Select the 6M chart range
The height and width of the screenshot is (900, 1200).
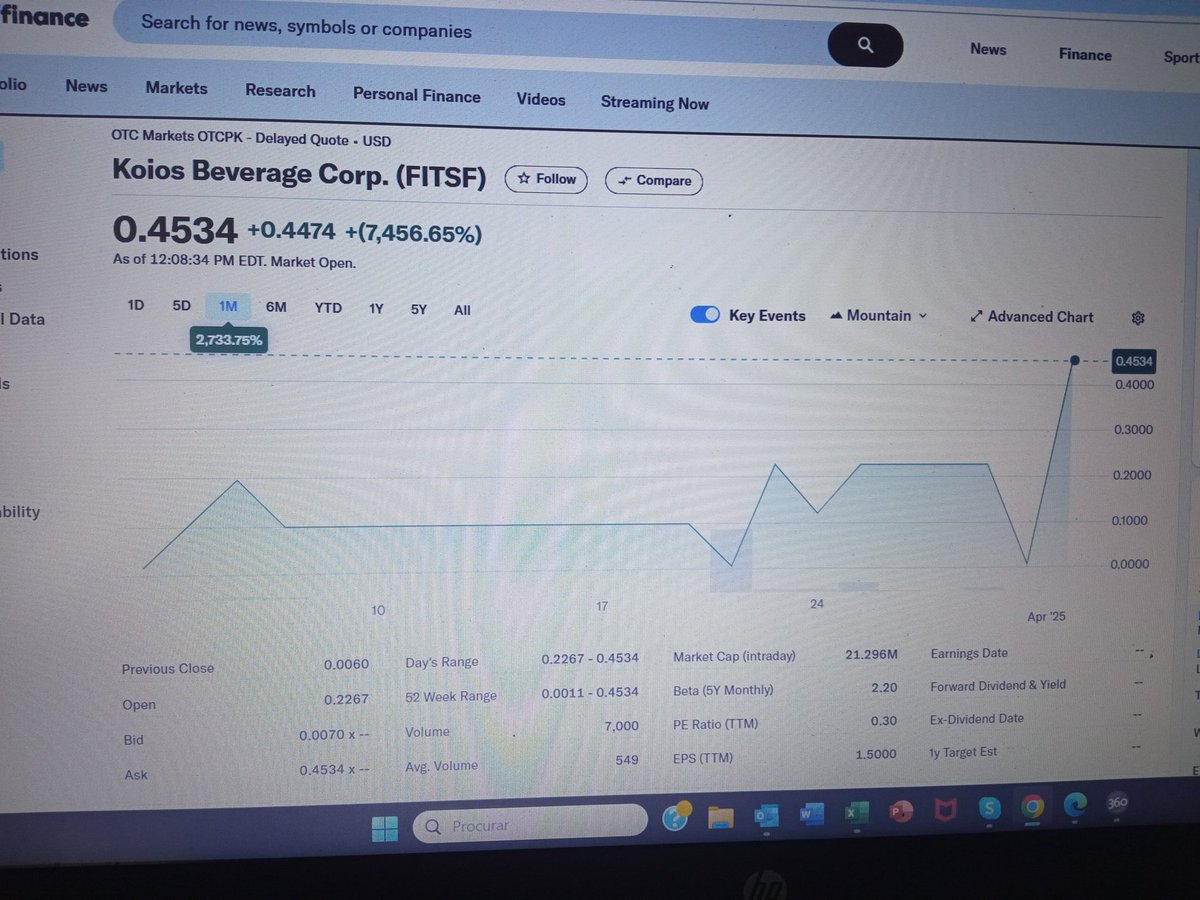[x=276, y=307]
